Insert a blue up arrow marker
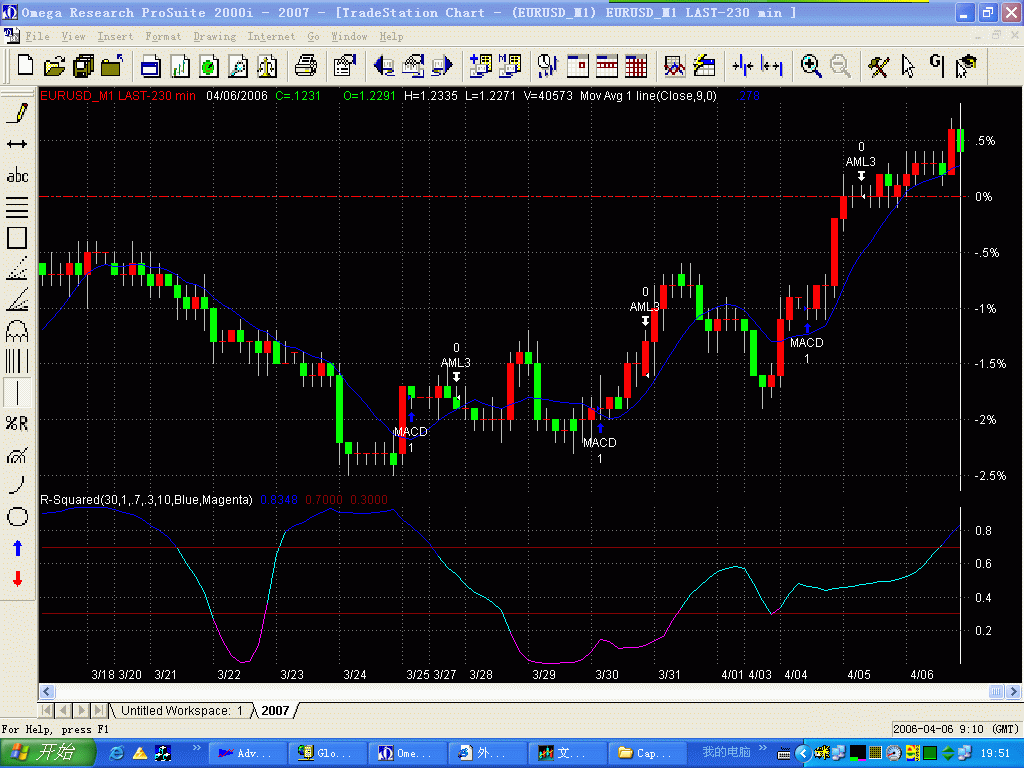 (17, 548)
